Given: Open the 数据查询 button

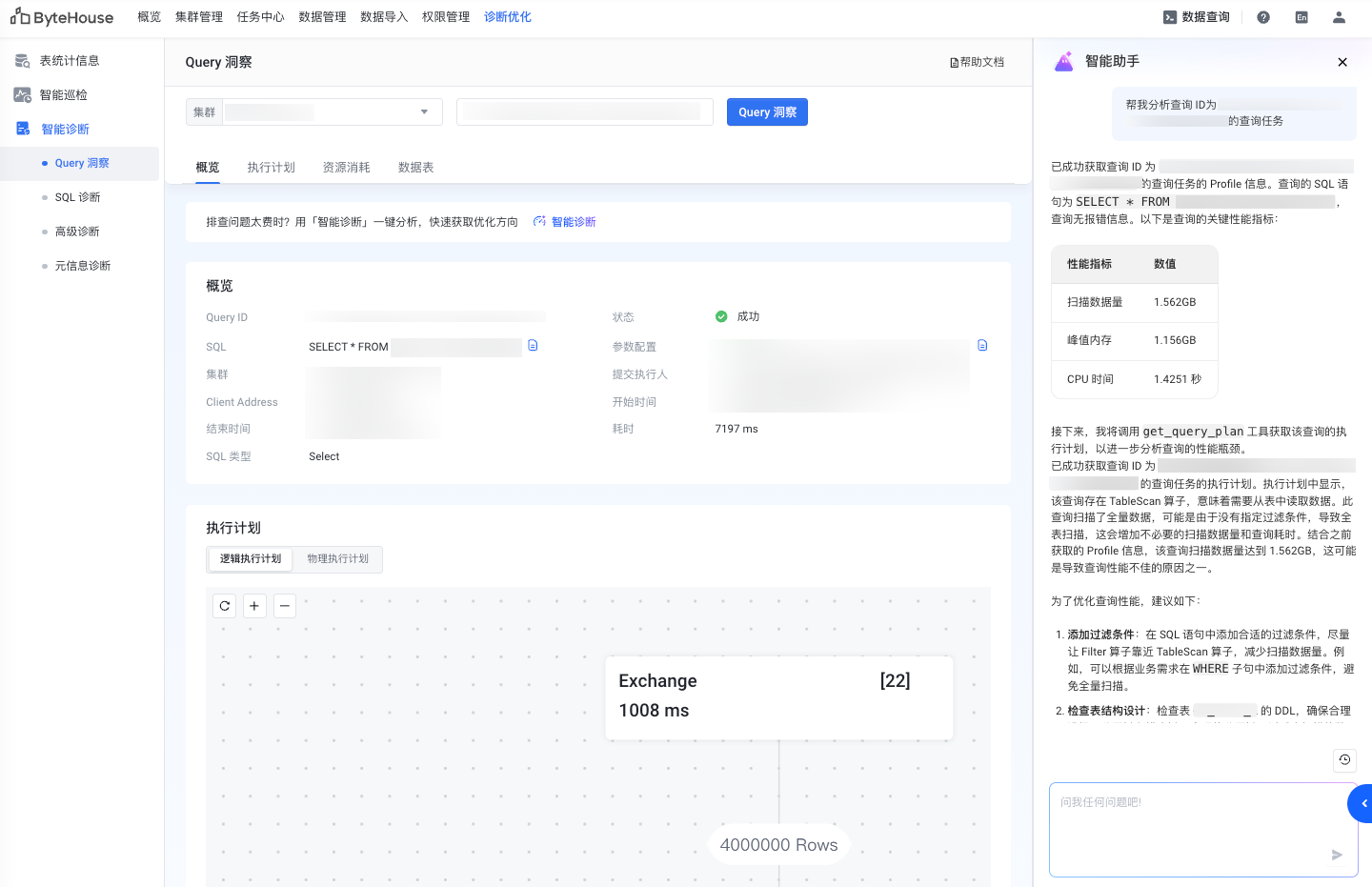Looking at the screenshot, I should [x=1197, y=17].
